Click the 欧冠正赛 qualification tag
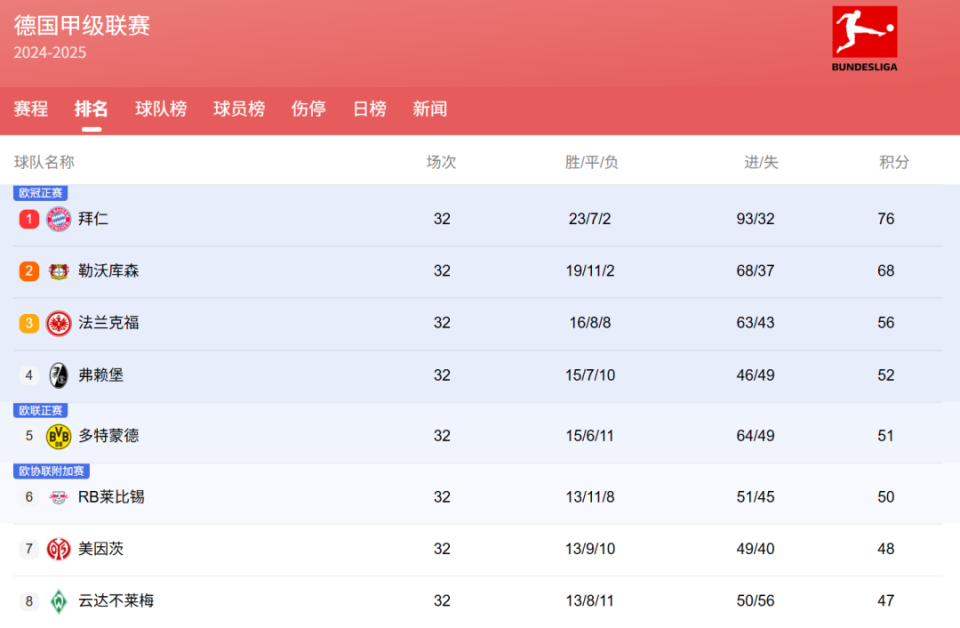Image resolution: width=960 pixels, height=628 pixels. point(40,193)
